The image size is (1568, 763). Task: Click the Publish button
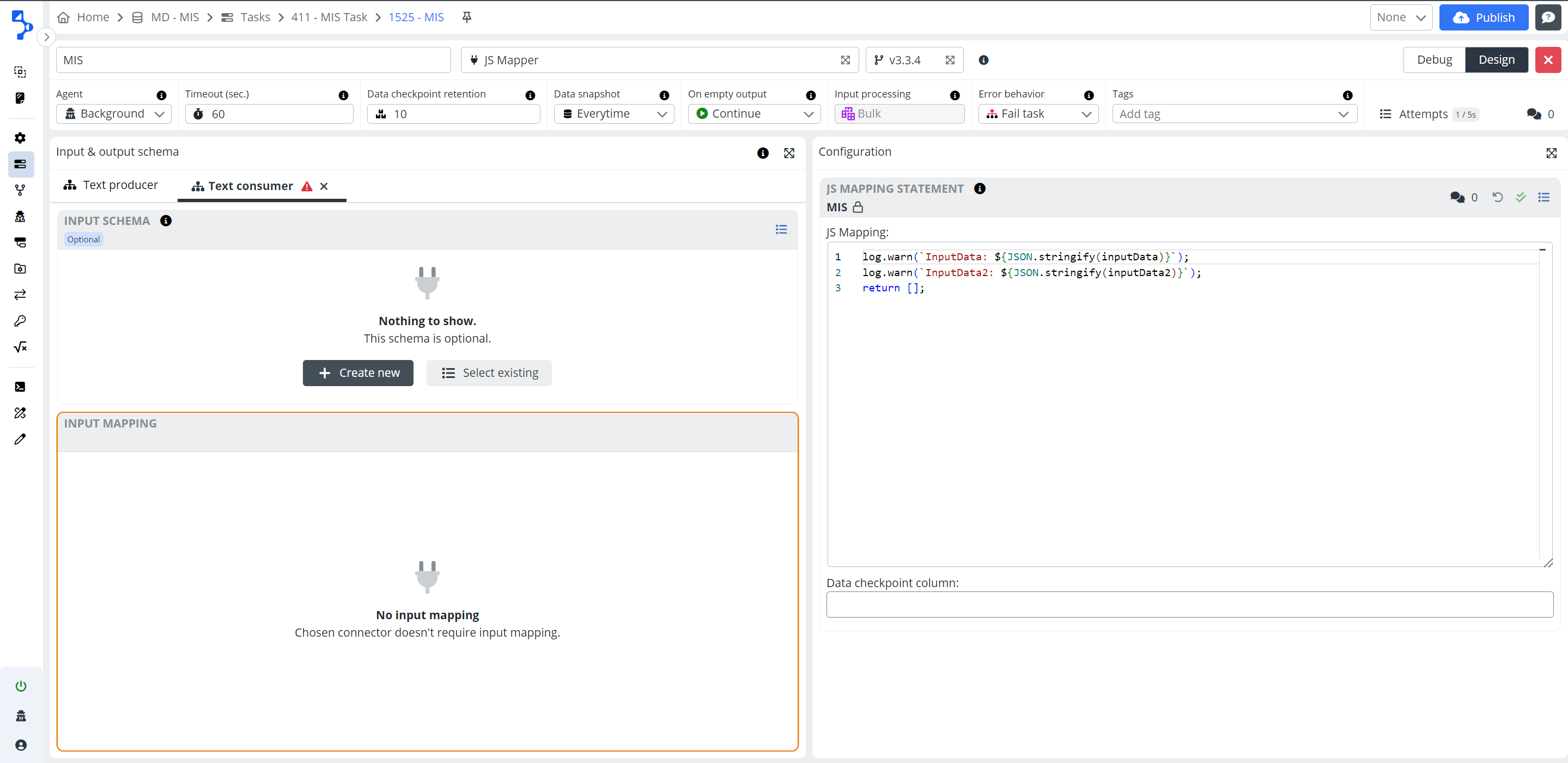click(1484, 17)
